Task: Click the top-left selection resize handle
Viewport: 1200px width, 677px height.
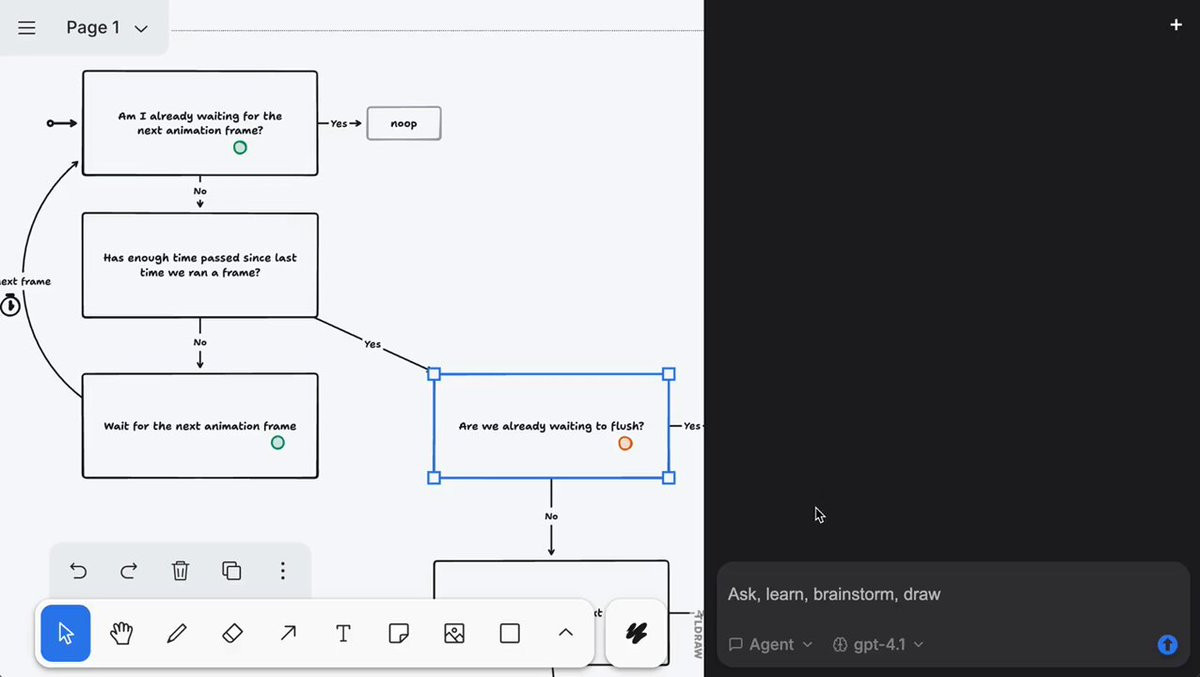Action: click(434, 374)
